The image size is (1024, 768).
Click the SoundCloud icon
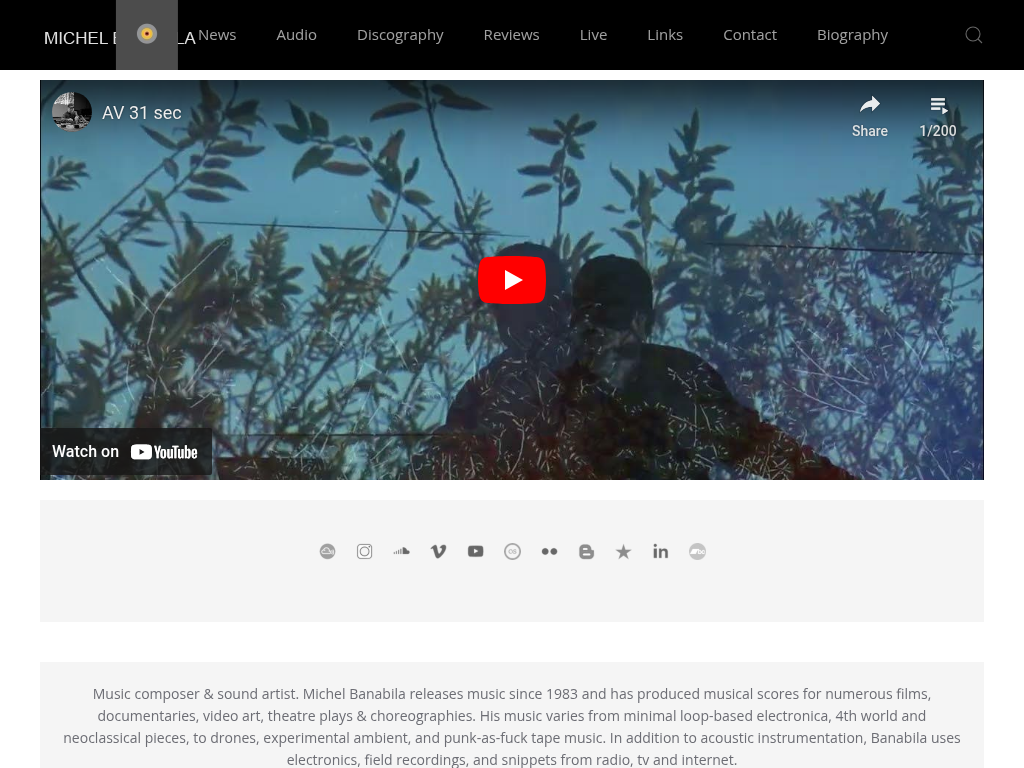pyautogui.click(x=401, y=551)
